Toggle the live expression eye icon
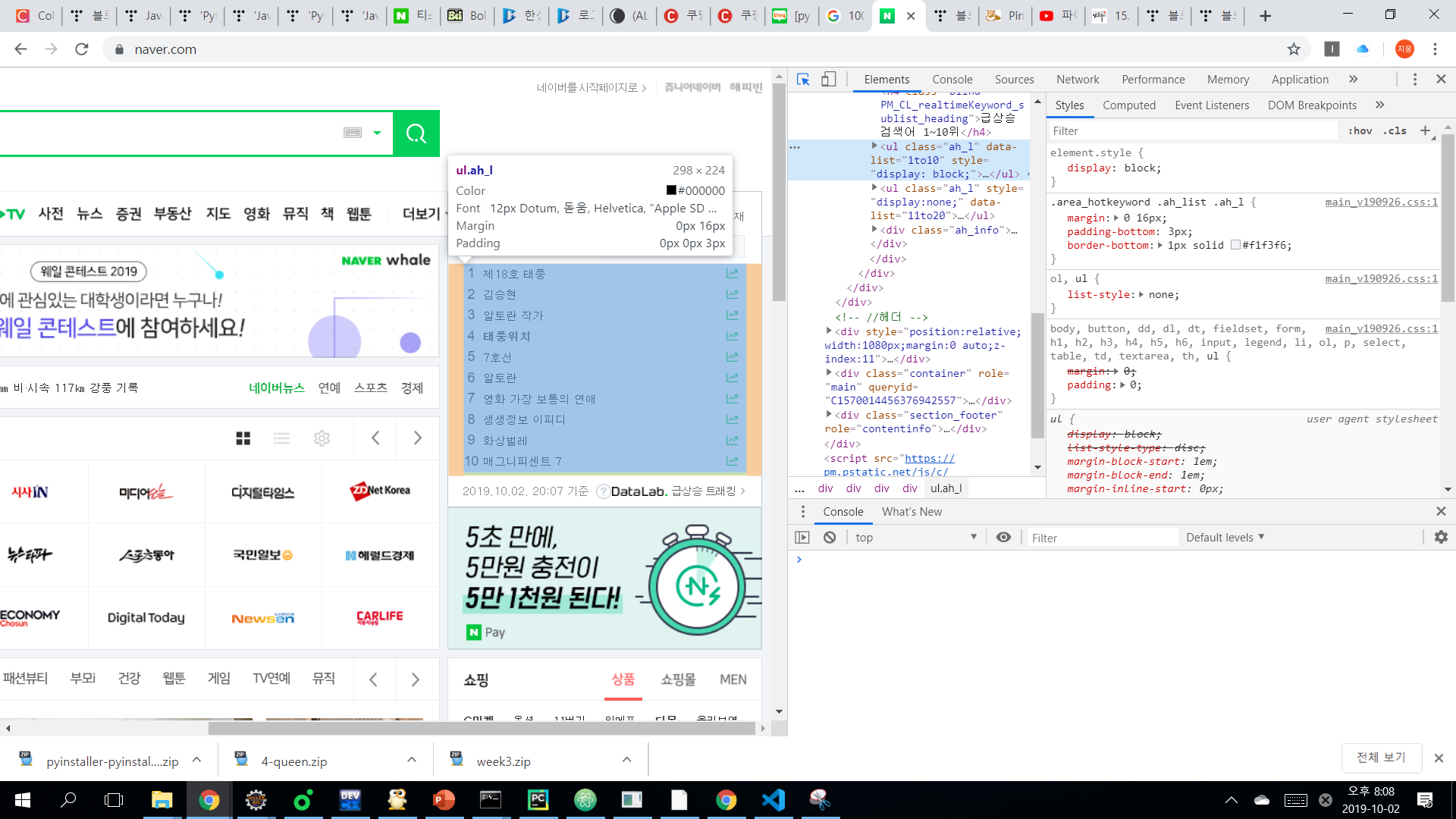The image size is (1456, 819). coord(1003,537)
